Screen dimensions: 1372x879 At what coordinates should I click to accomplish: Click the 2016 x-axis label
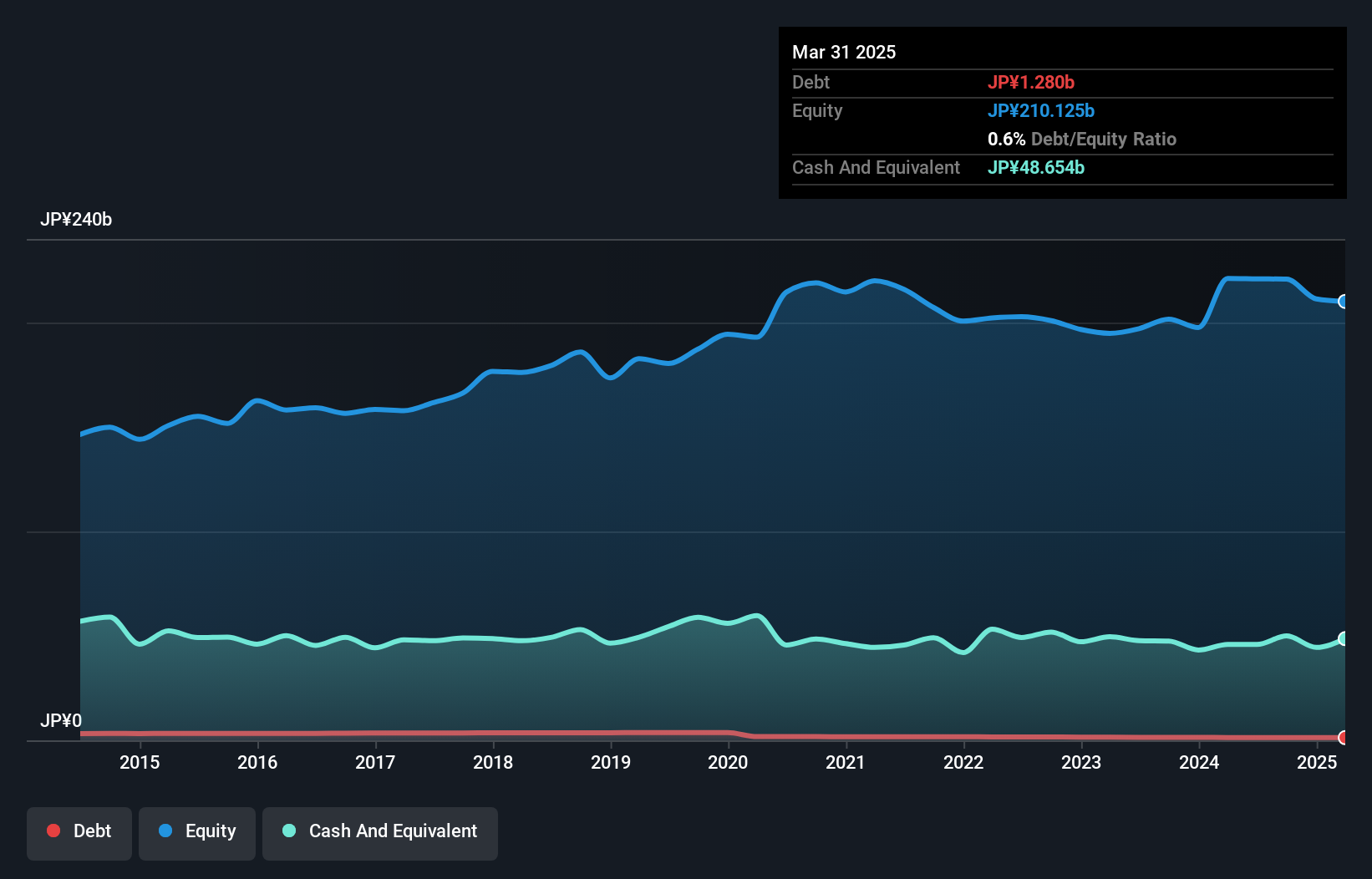point(257,762)
